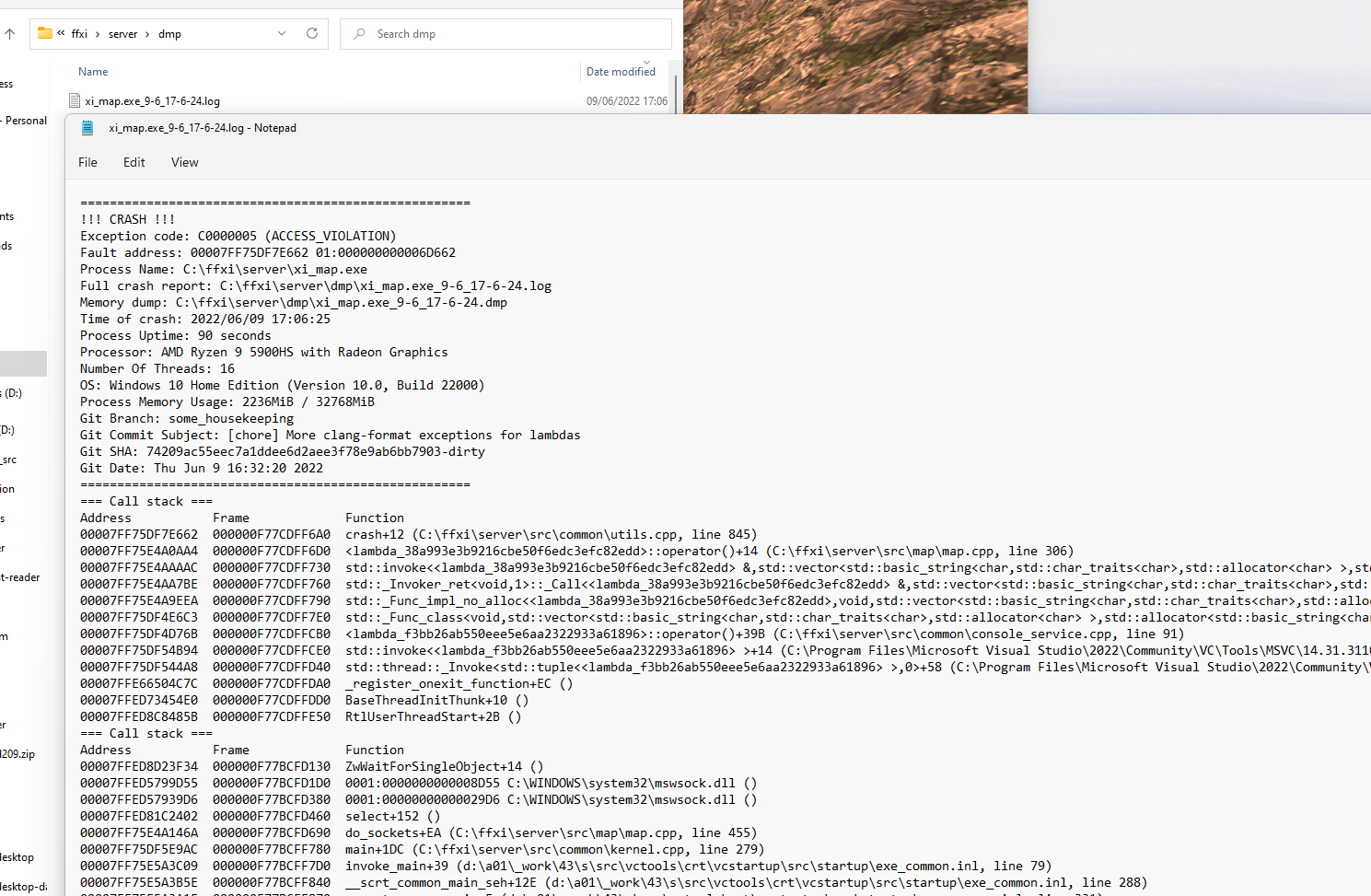Image resolution: width=1371 pixels, height=896 pixels.
Task: Expand the breadcrumb chevron after server
Action: click(x=145, y=33)
